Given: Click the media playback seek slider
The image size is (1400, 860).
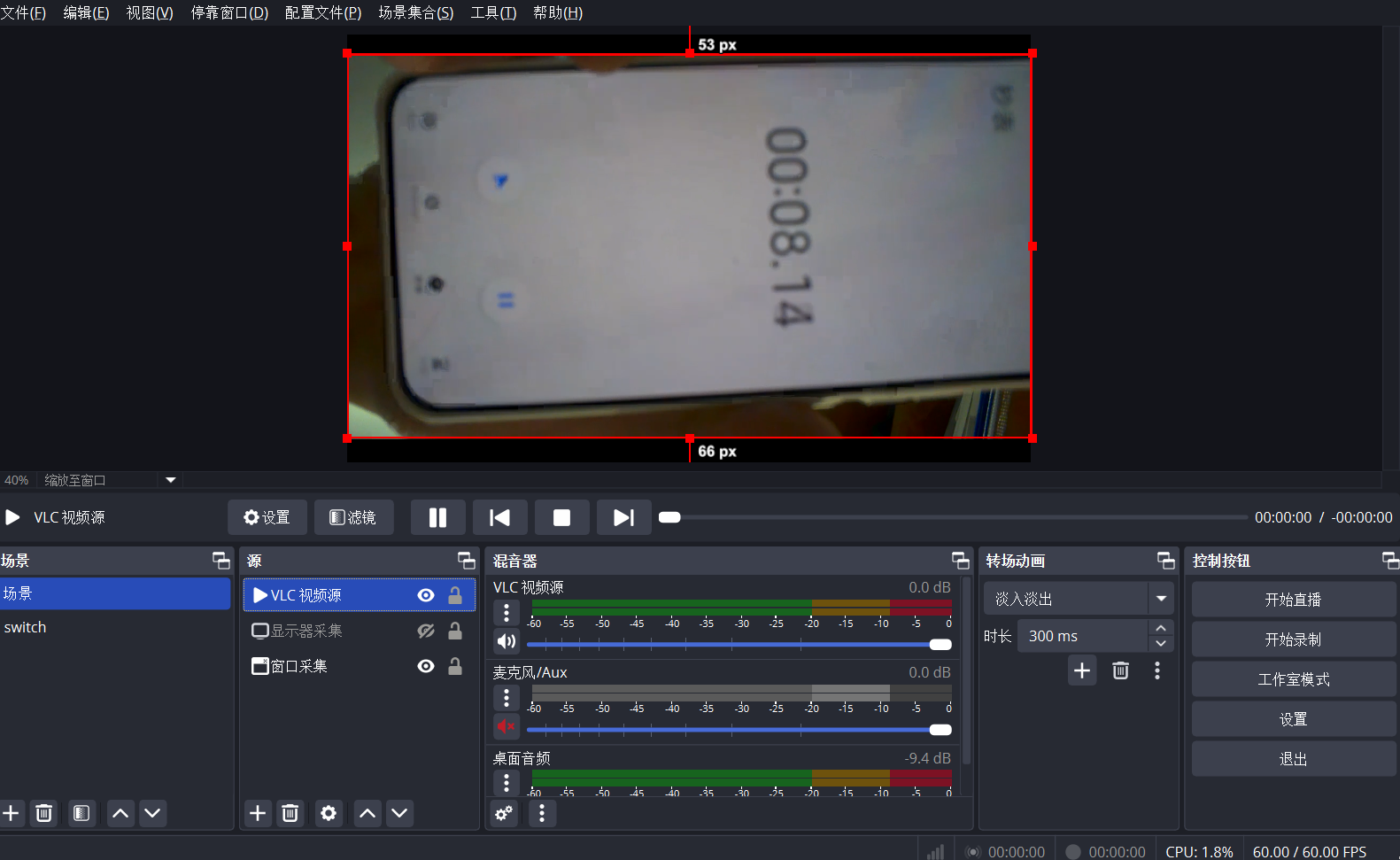Looking at the screenshot, I should point(953,517).
